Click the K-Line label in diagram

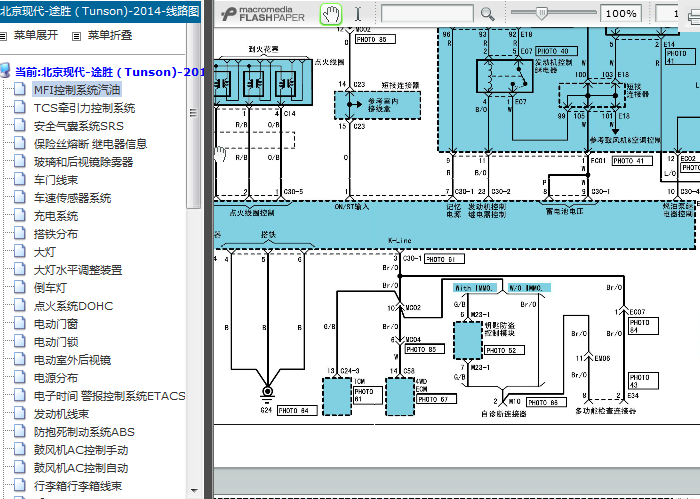click(400, 241)
